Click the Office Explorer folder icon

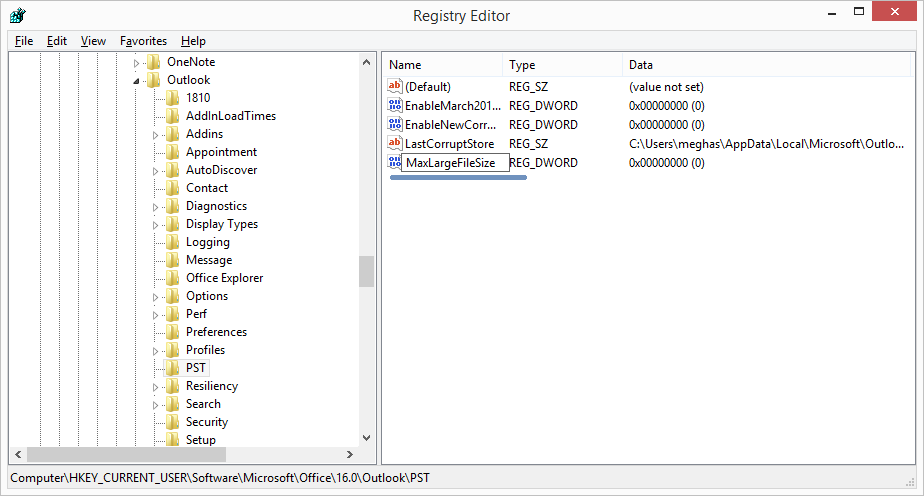[x=172, y=277]
